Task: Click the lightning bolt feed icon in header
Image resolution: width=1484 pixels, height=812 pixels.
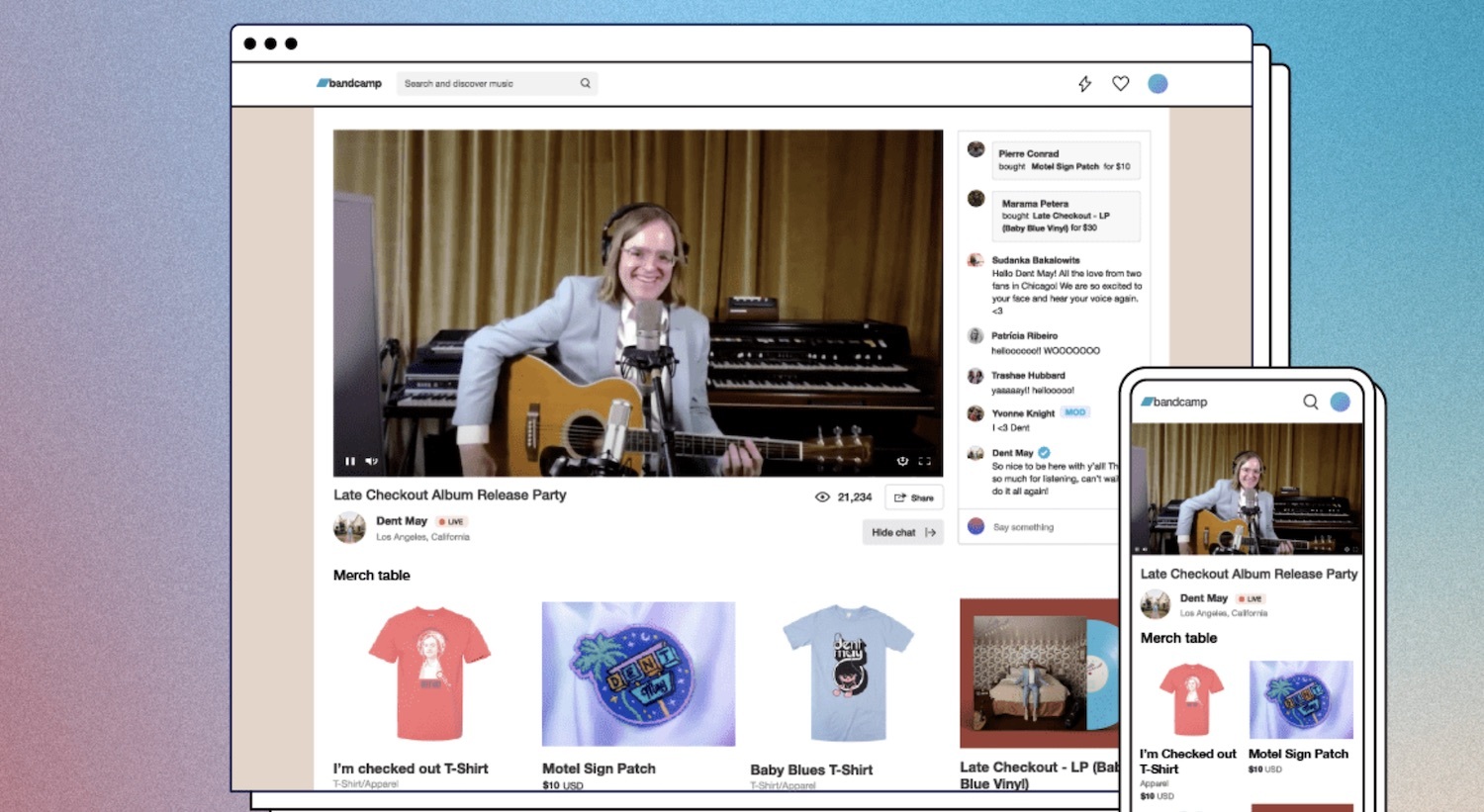Action: click(x=1084, y=84)
